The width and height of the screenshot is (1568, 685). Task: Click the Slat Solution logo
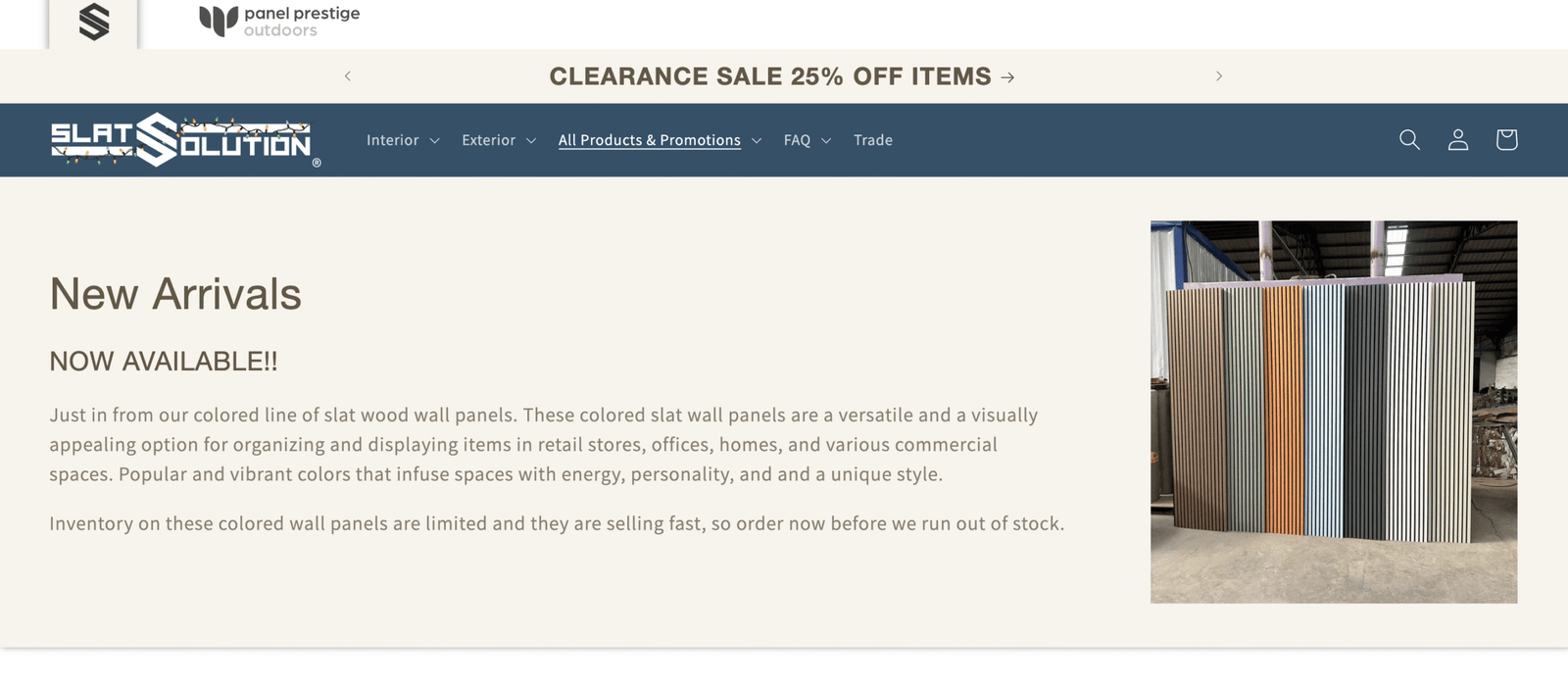coord(184,140)
